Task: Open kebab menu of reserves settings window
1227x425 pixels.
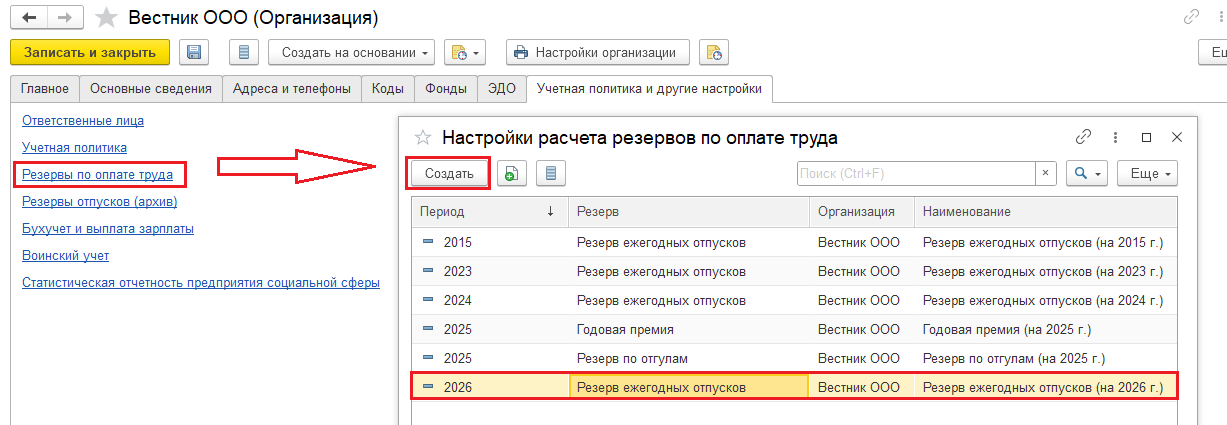Action: point(1115,137)
